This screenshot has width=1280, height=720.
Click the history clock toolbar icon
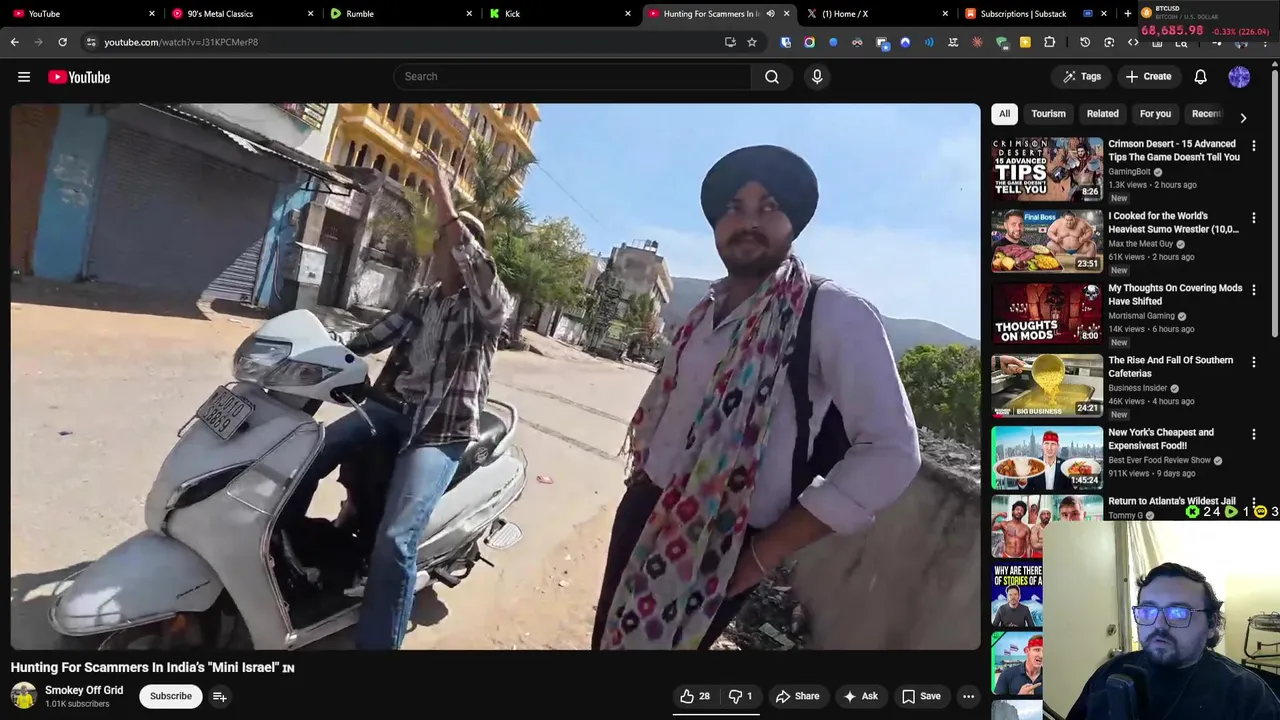pos(1085,42)
